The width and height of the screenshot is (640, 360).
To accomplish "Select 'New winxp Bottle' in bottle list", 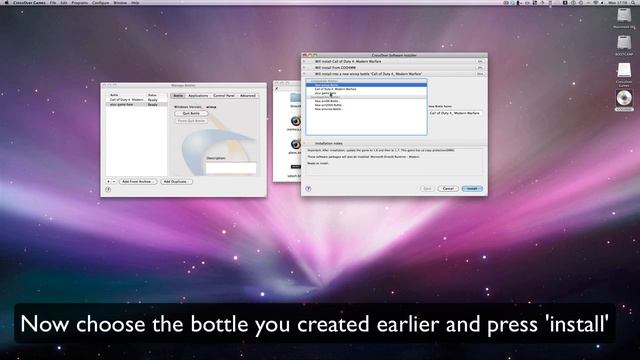I will coord(367,85).
